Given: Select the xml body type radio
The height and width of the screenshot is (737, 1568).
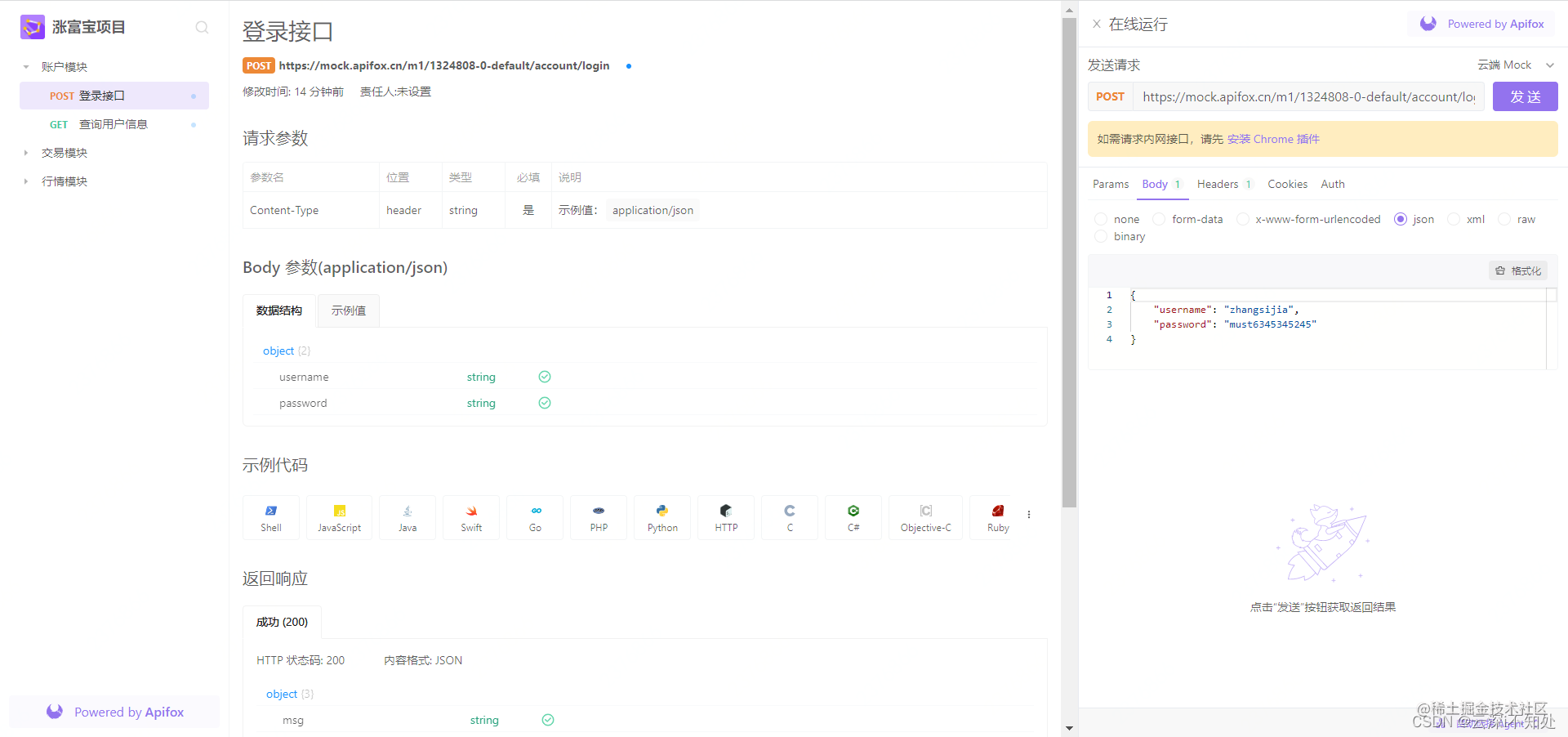Looking at the screenshot, I should pyautogui.click(x=1454, y=219).
